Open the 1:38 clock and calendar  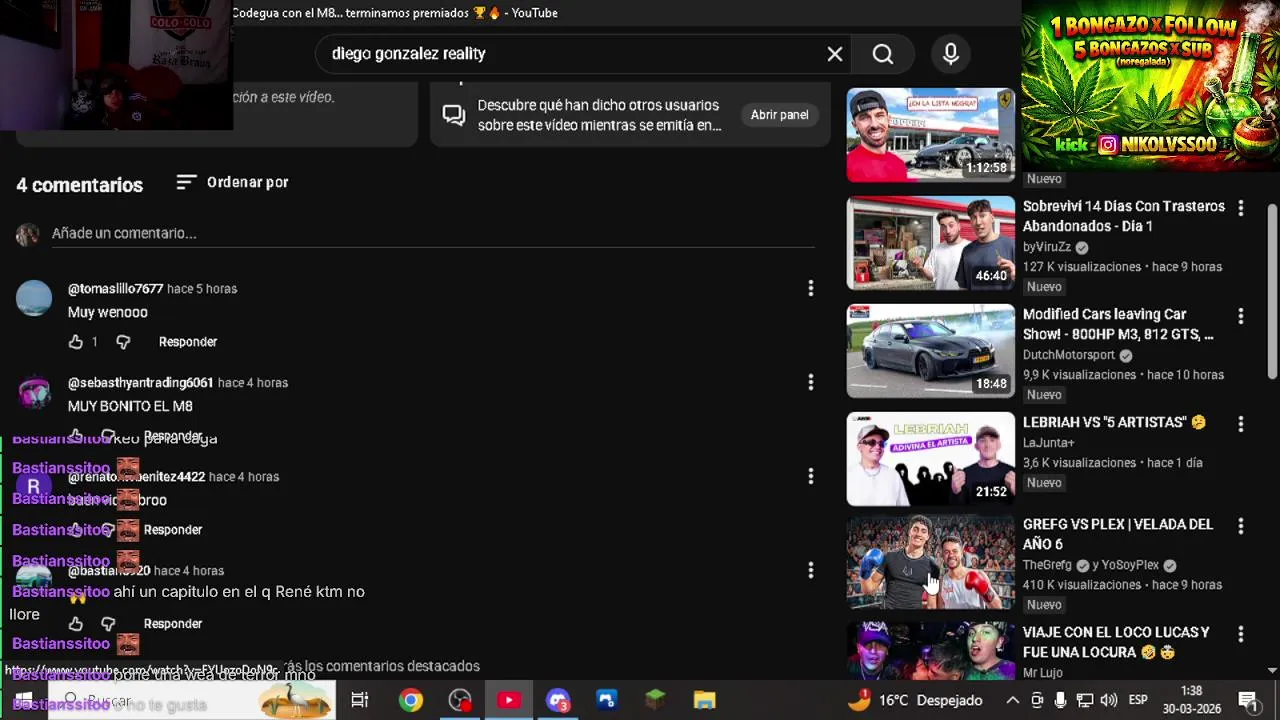[1191, 700]
